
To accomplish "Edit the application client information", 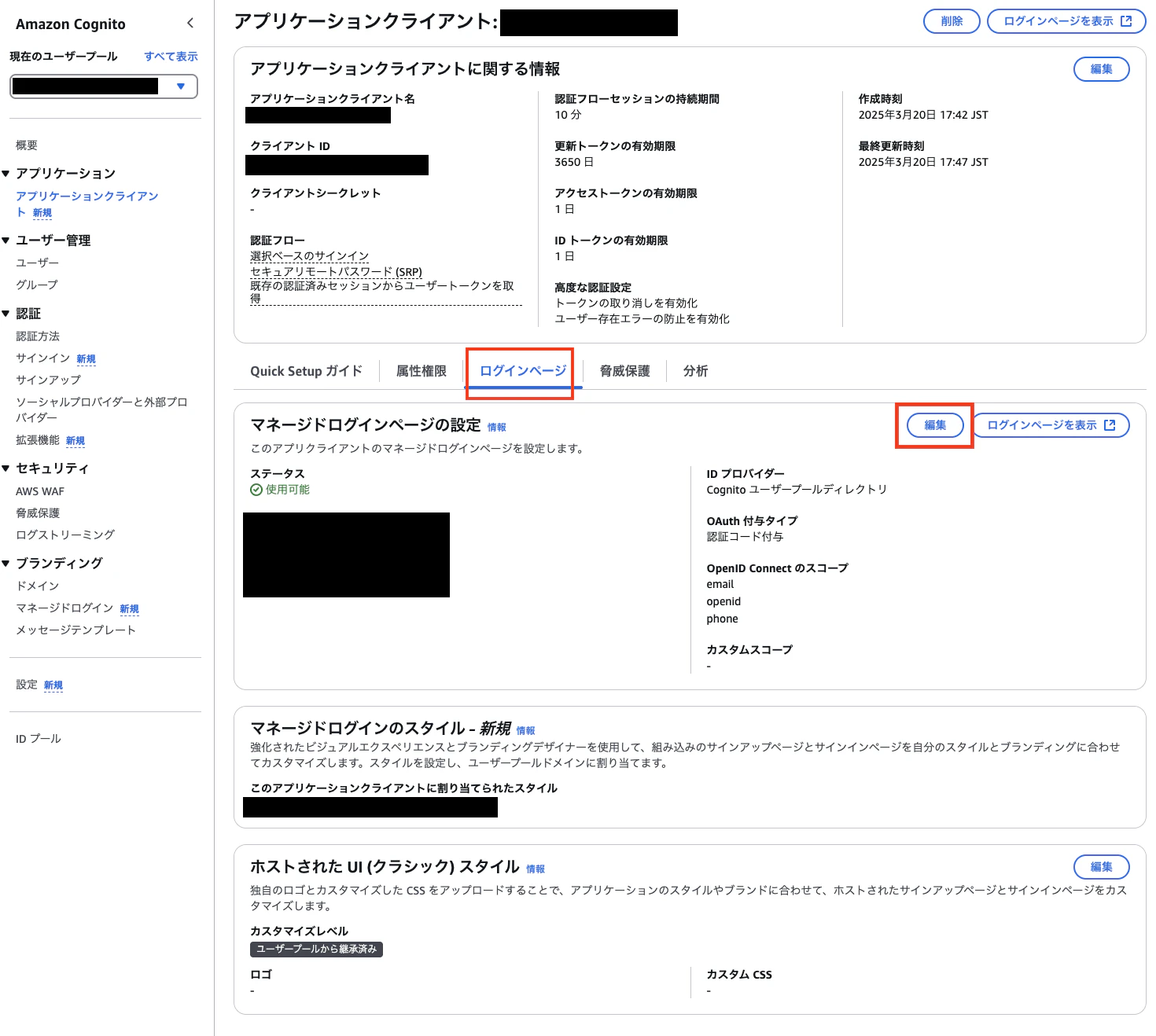I will (1101, 69).
